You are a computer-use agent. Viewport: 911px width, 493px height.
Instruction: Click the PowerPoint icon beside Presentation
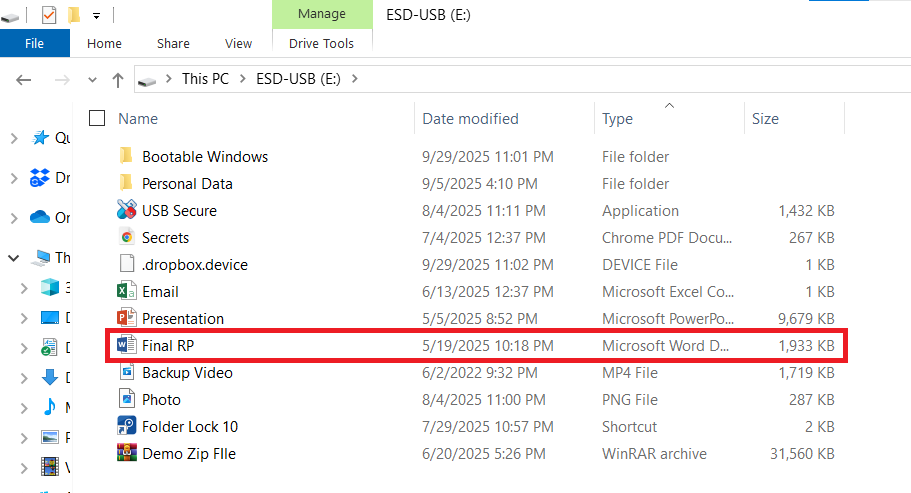pyautogui.click(x=127, y=318)
